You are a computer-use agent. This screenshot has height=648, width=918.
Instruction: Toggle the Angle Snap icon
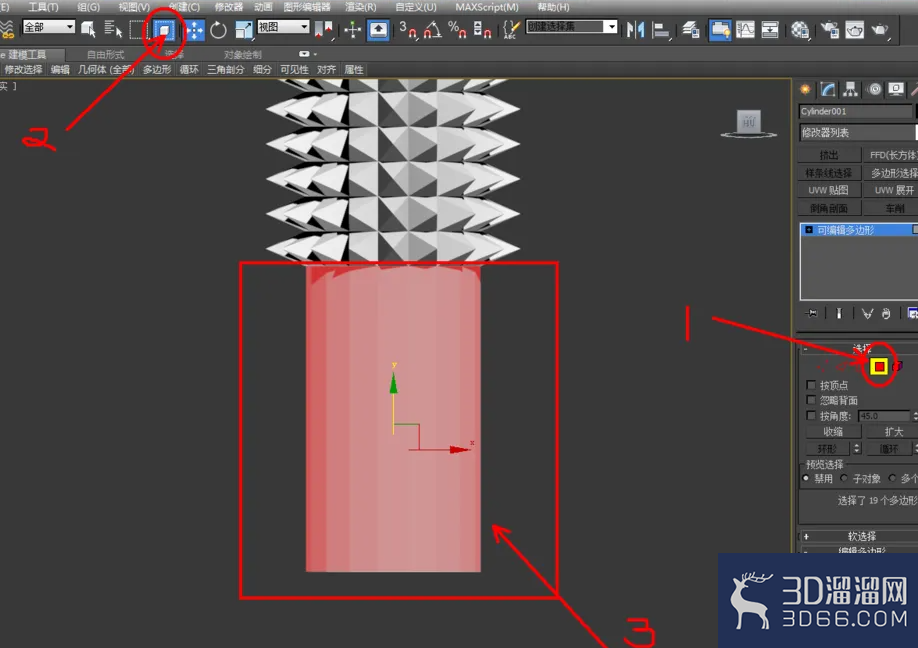[x=433, y=29]
